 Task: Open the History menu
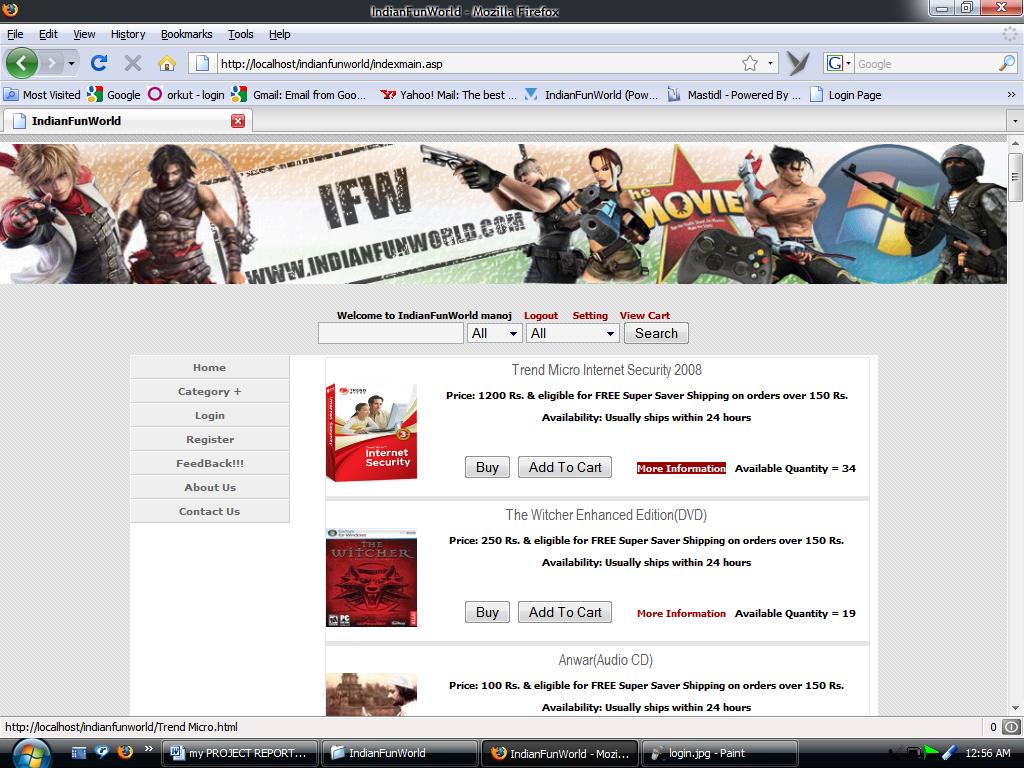[128, 34]
